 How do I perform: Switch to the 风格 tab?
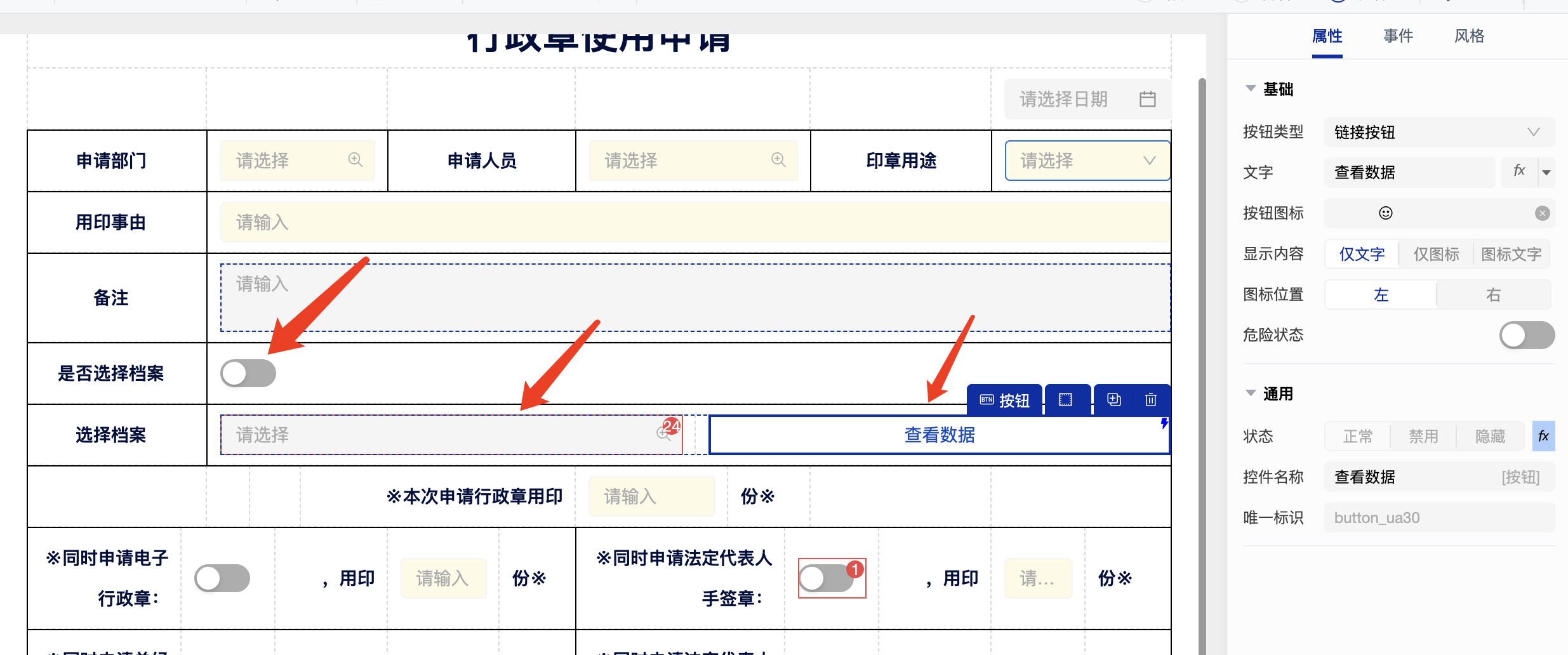[x=1469, y=36]
